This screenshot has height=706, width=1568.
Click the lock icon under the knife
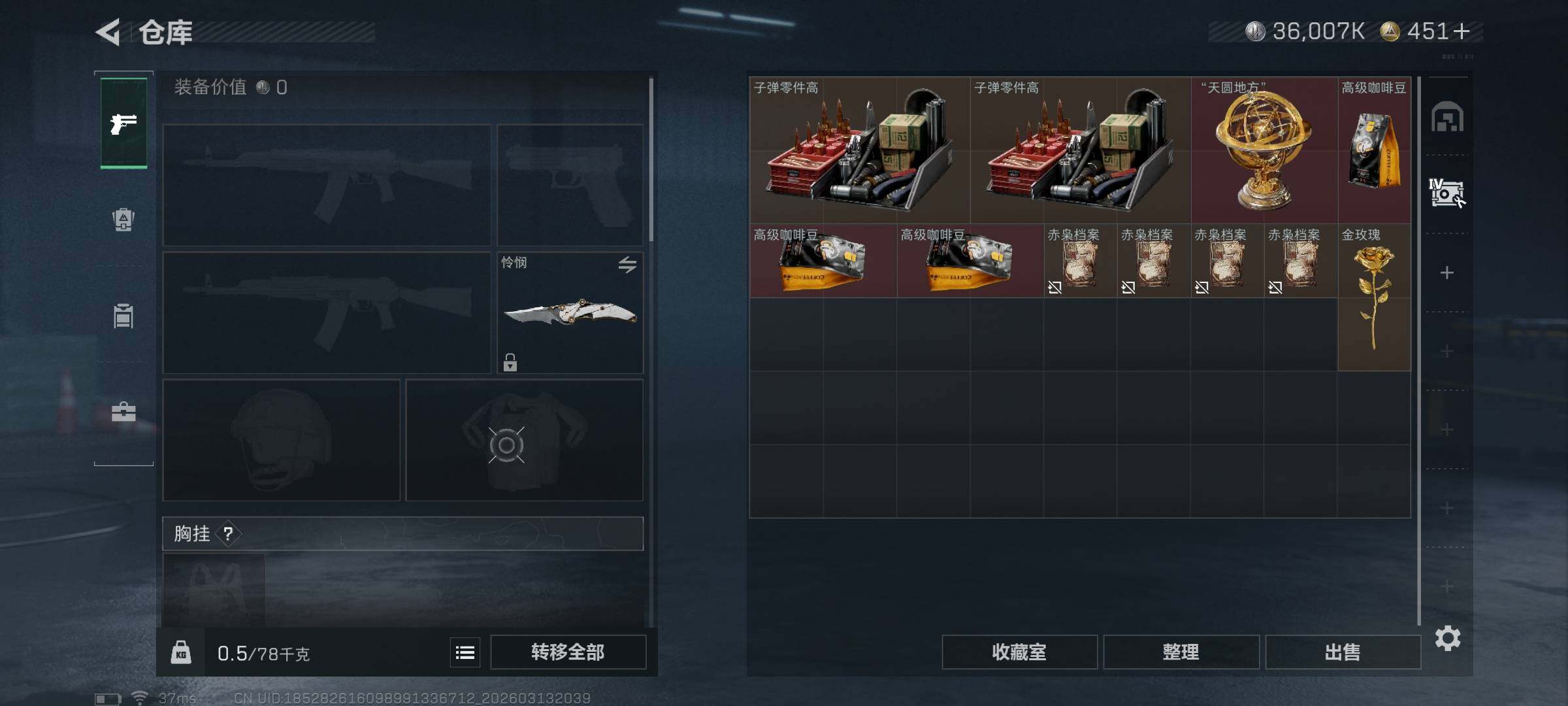[x=510, y=361]
